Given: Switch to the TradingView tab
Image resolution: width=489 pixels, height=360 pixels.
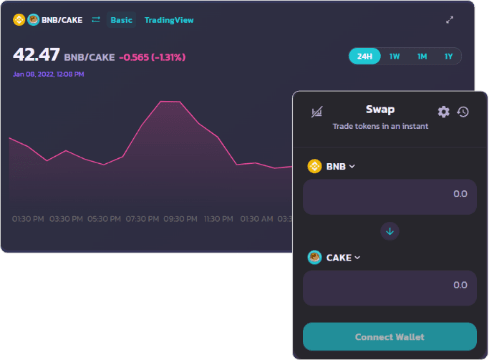Looking at the screenshot, I should point(169,20).
